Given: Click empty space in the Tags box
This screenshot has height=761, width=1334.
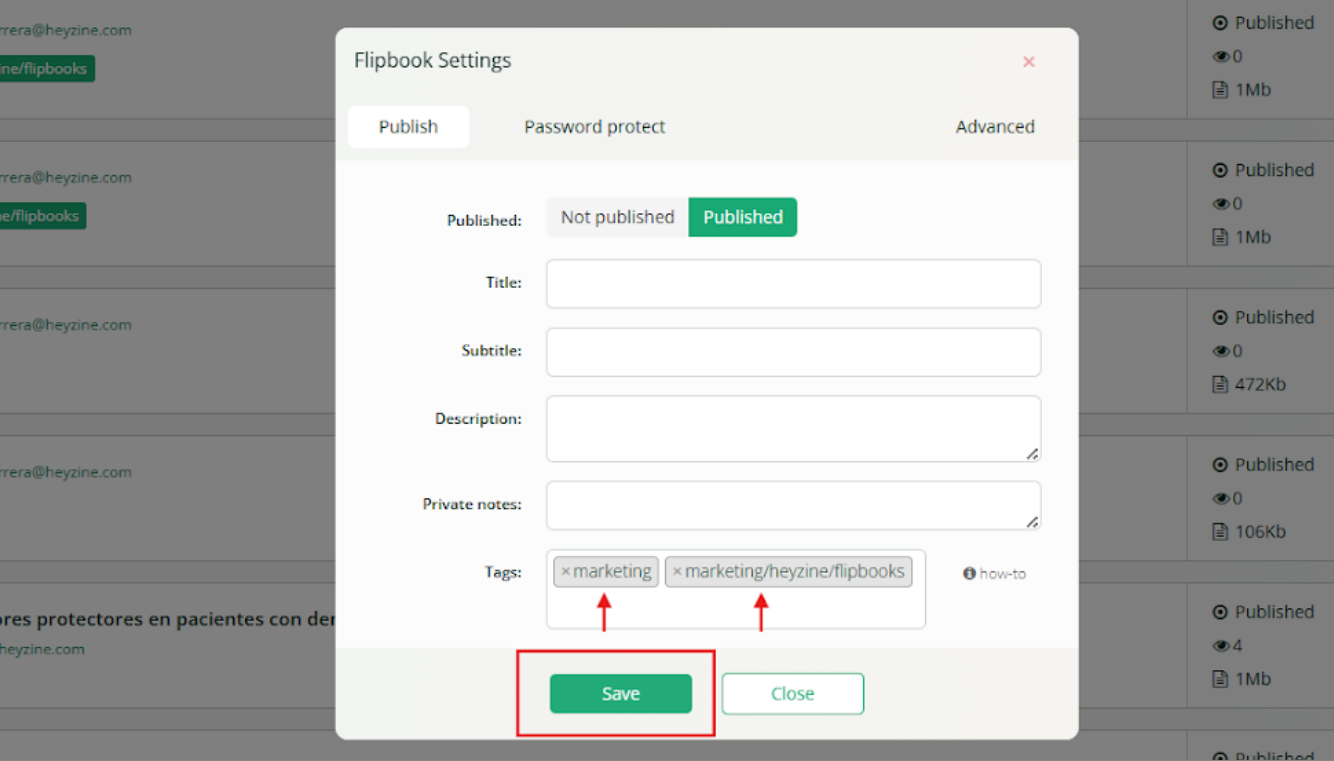Looking at the screenshot, I should [735, 610].
